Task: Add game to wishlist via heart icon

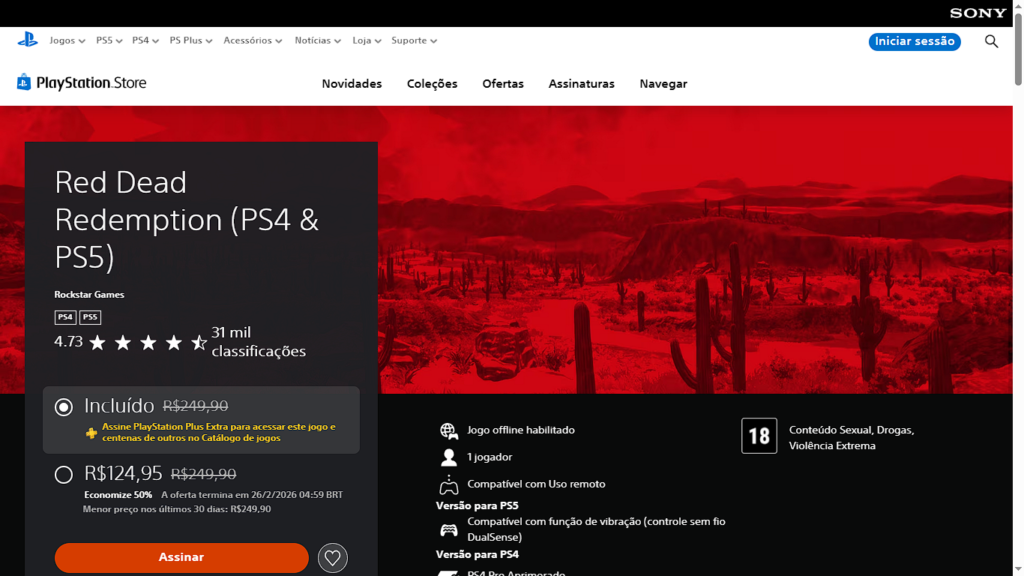Action: pos(333,558)
